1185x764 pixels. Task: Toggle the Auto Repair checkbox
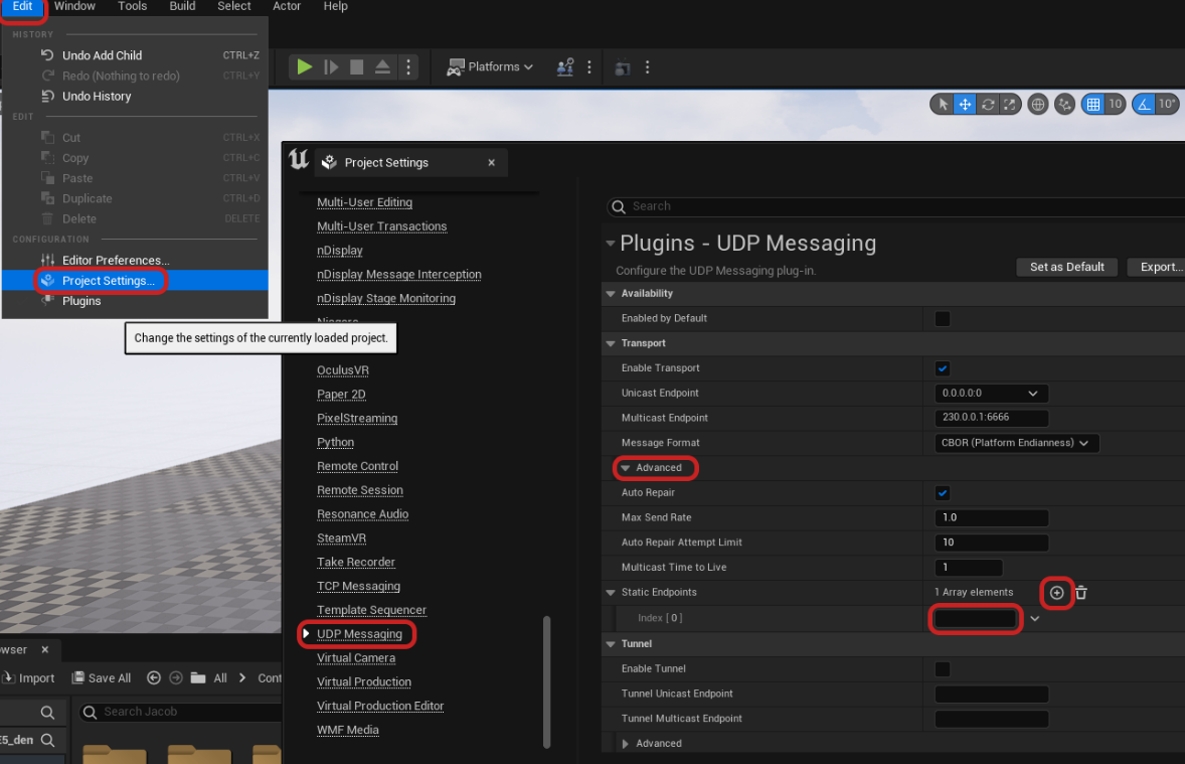point(942,493)
